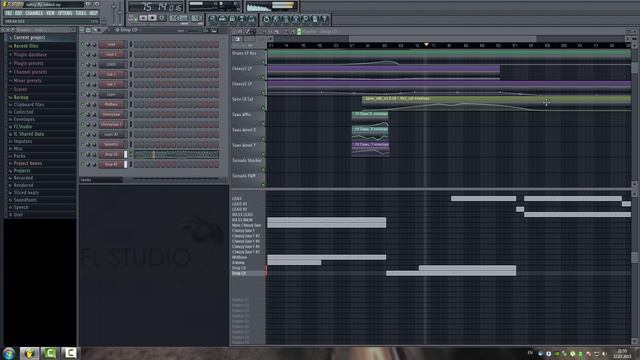
Task: Click the question mark help icon
Action: tap(324, 19)
